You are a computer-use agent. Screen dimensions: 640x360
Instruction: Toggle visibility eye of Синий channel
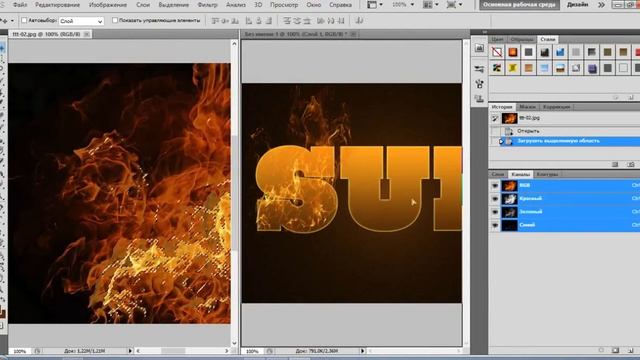[x=495, y=225]
